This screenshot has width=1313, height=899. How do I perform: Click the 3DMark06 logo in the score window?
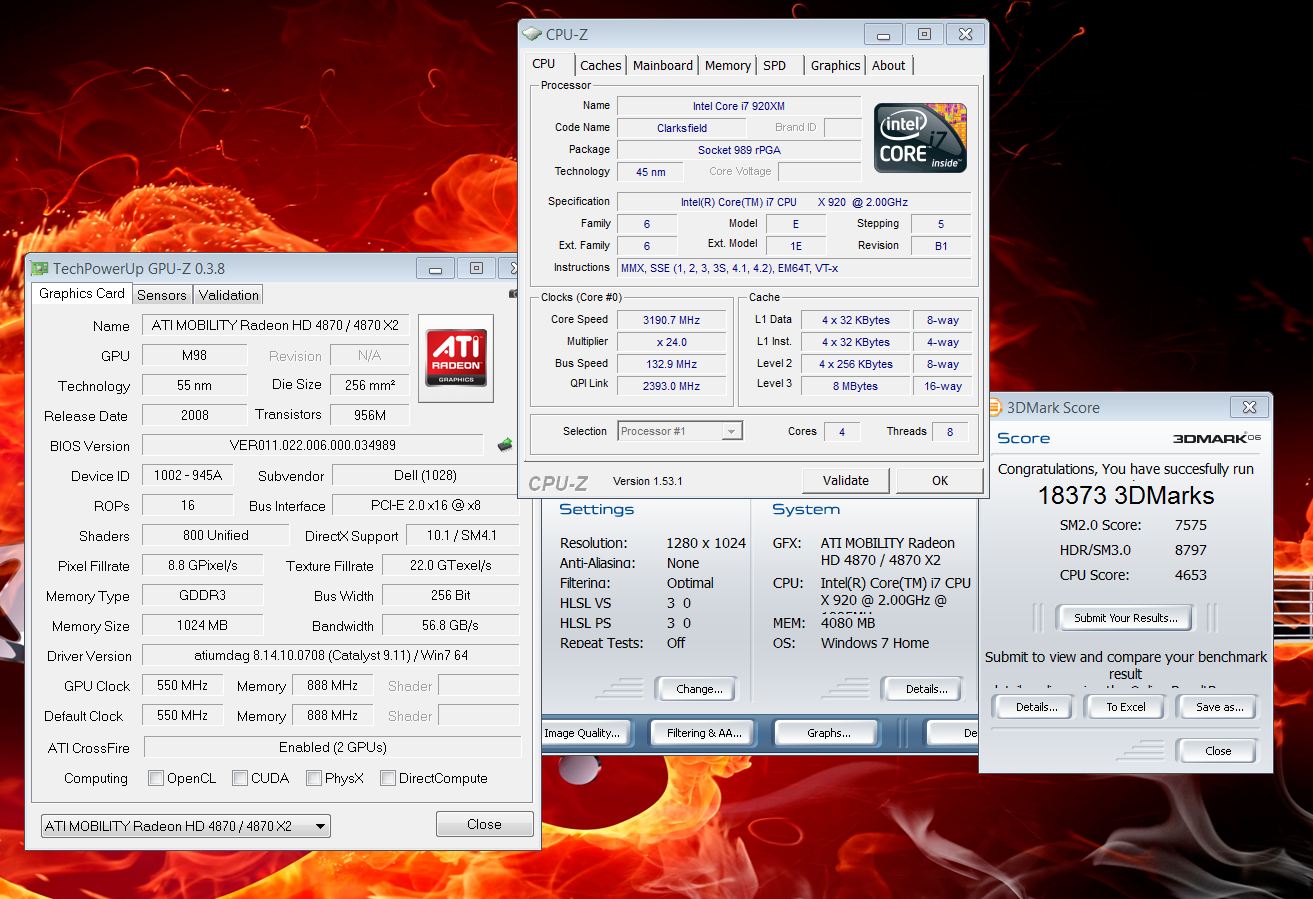pyautogui.click(x=1216, y=438)
